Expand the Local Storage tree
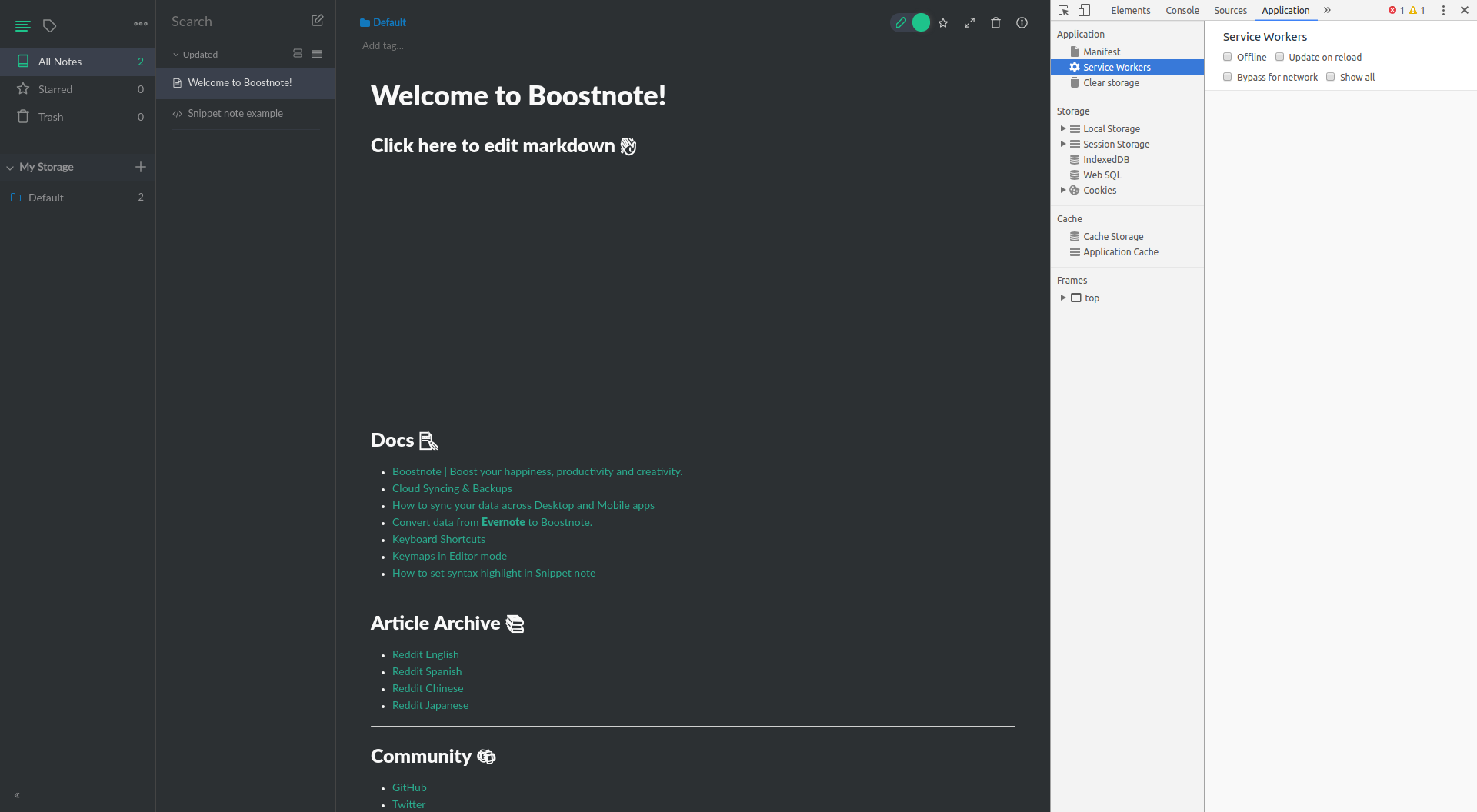The width and height of the screenshot is (1477, 812). tap(1063, 128)
